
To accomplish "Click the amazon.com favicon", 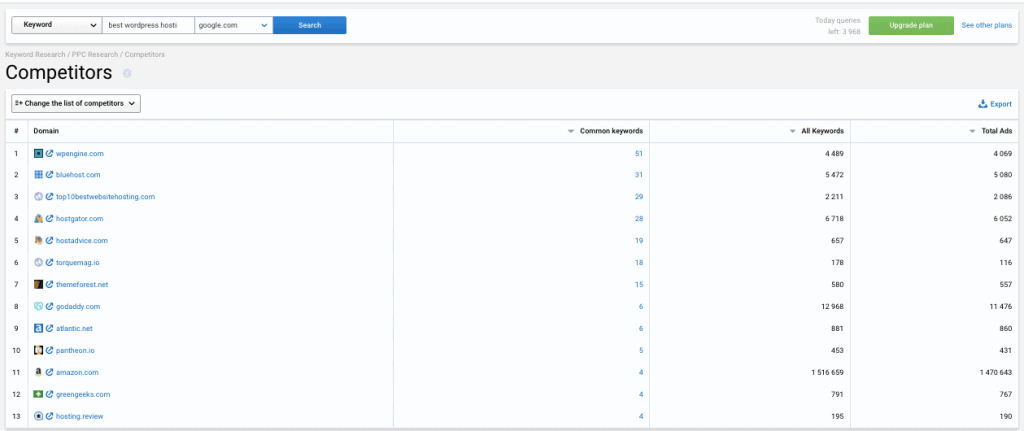I will 39,372.
